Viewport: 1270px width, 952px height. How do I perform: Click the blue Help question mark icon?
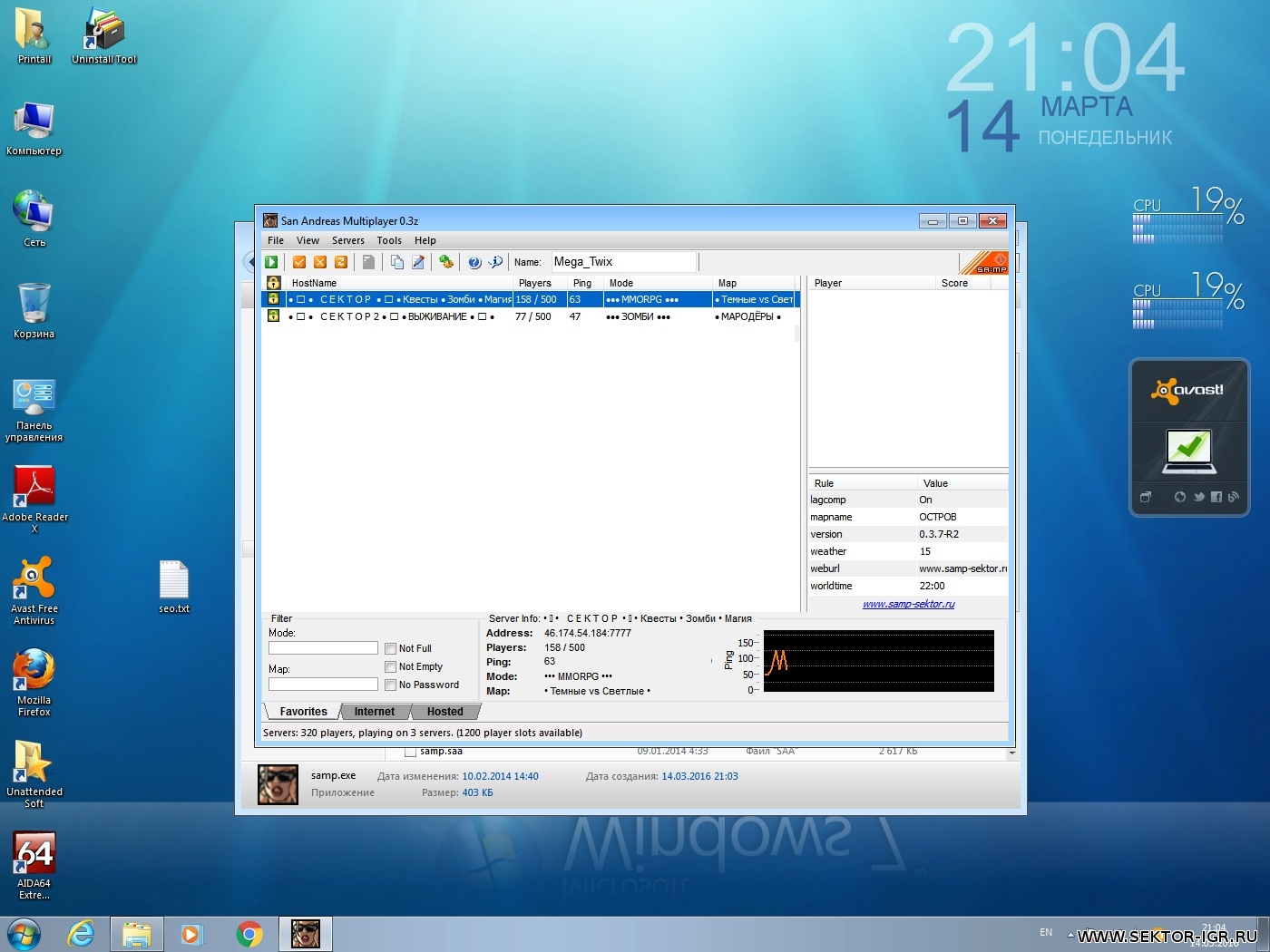(x=474, y=262)
